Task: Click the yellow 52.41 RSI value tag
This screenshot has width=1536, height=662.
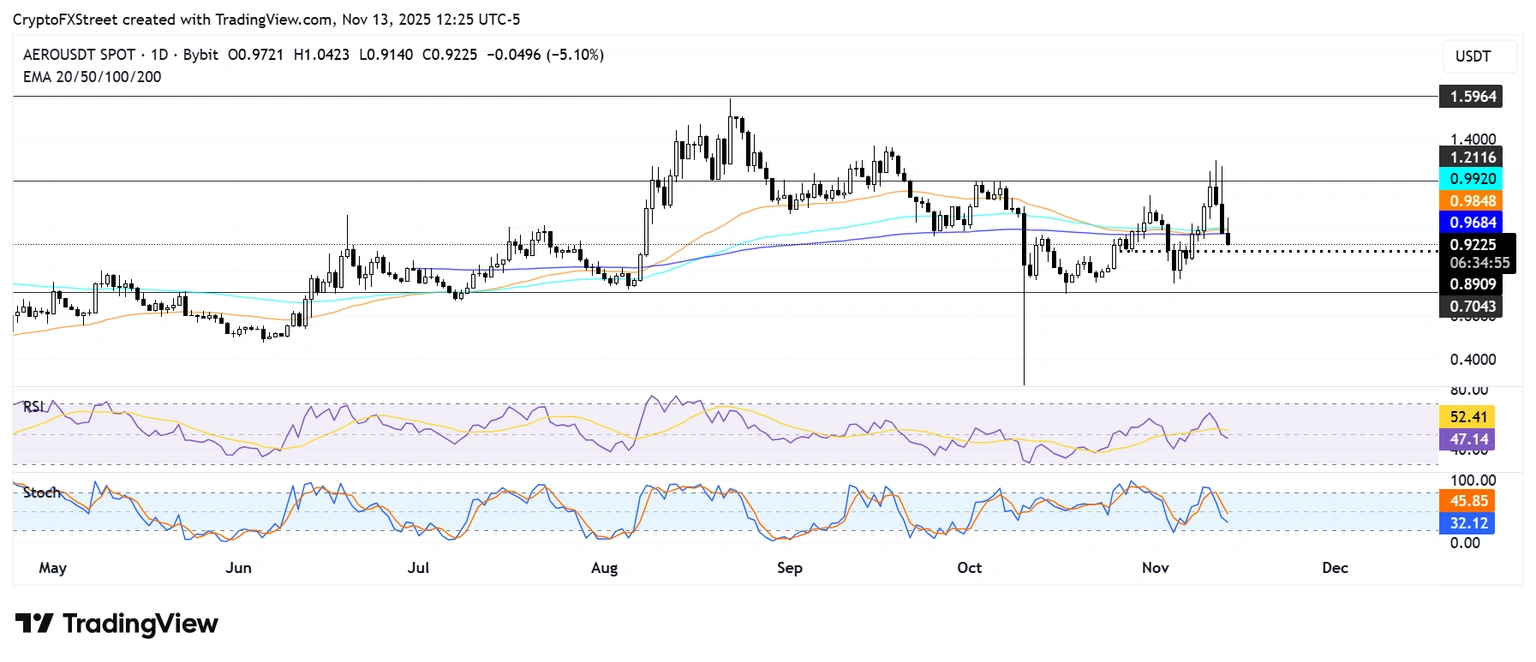Action: pos(1471,416)
